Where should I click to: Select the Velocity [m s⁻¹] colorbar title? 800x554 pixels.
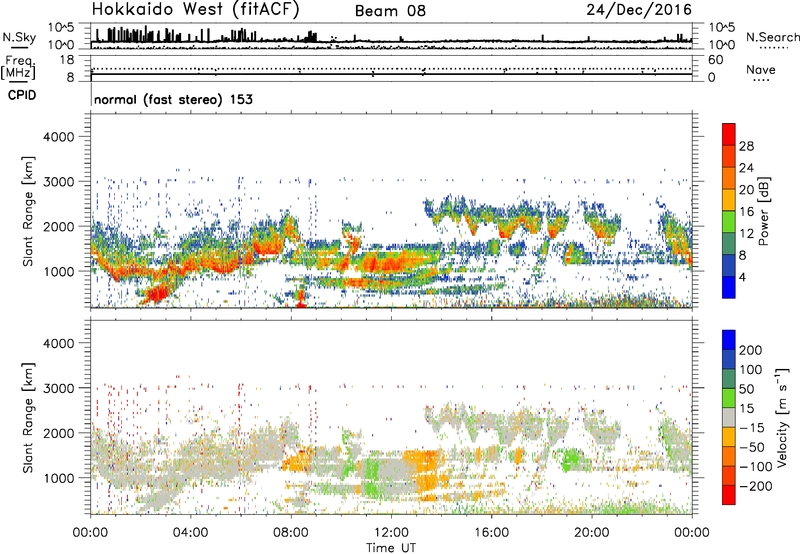[x=783, y=417]
